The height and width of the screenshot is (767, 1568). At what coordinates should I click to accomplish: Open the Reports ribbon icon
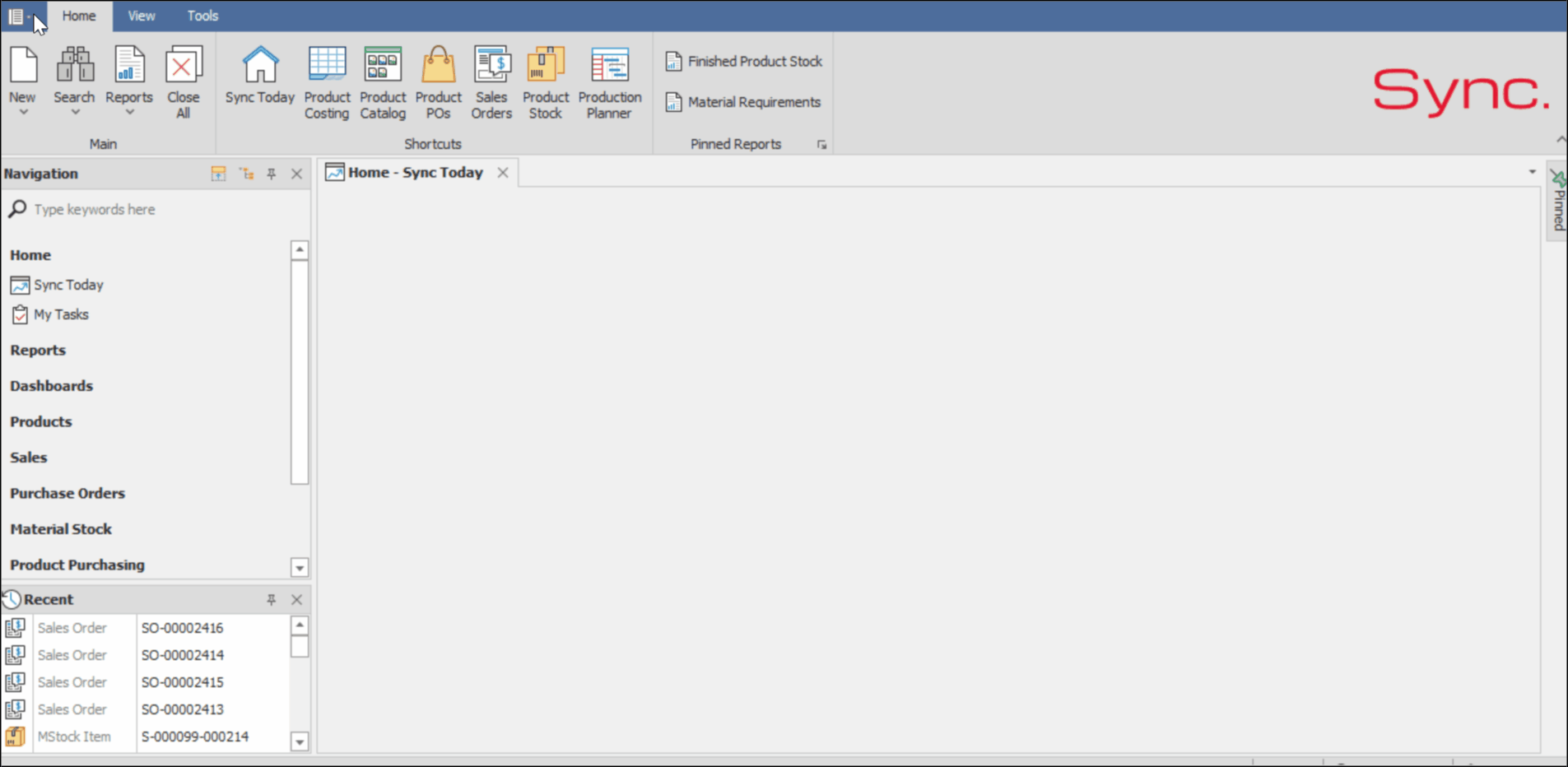tap(129, 64)
